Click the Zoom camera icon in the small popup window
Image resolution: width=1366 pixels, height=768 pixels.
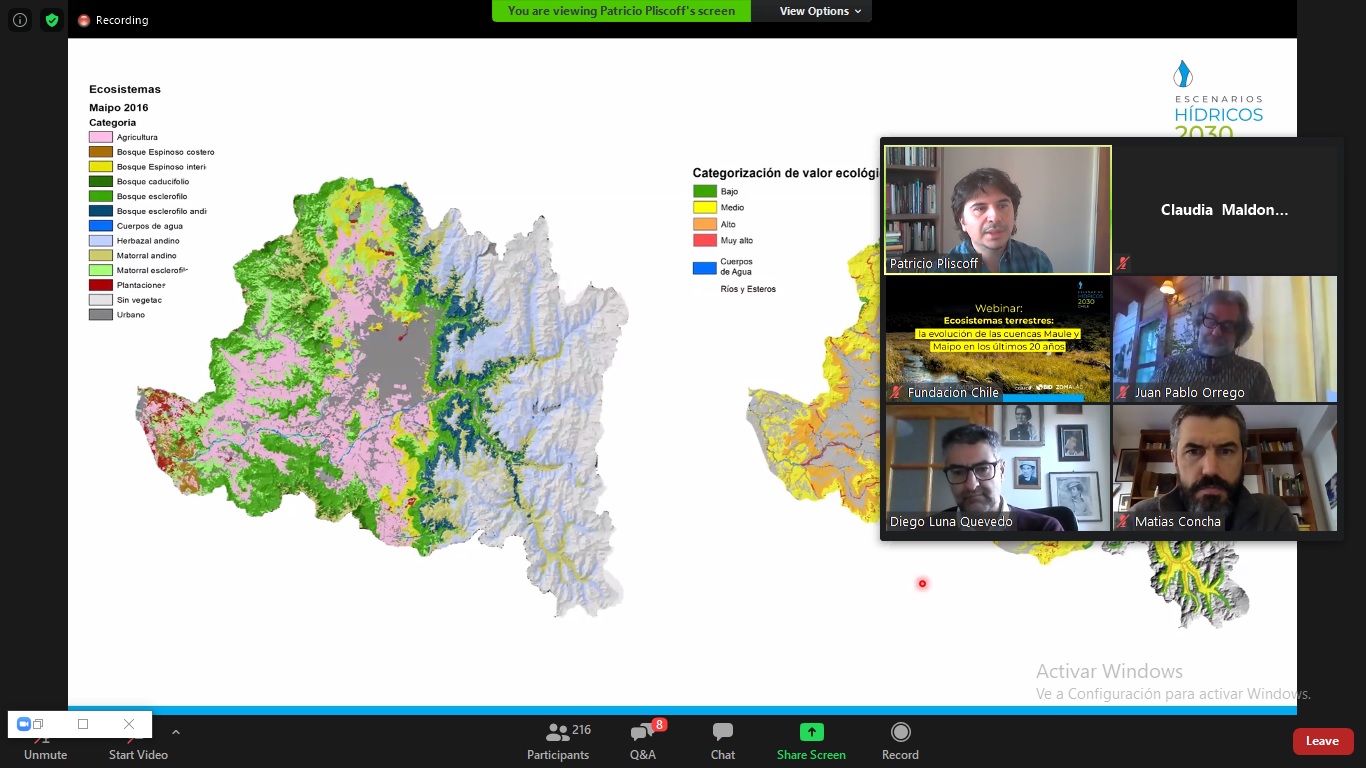tap(25, 724)
